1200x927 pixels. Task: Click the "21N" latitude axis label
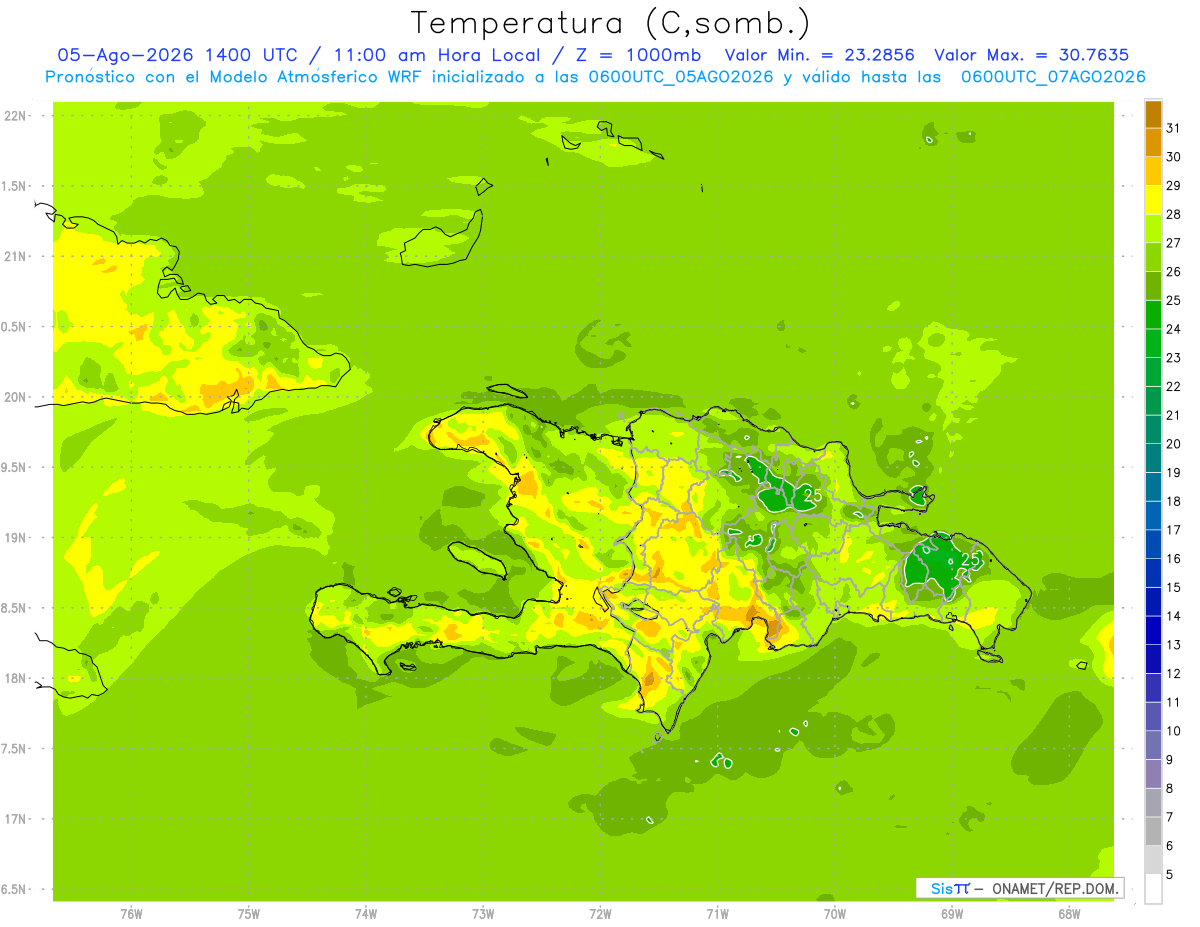coord(16,256)
